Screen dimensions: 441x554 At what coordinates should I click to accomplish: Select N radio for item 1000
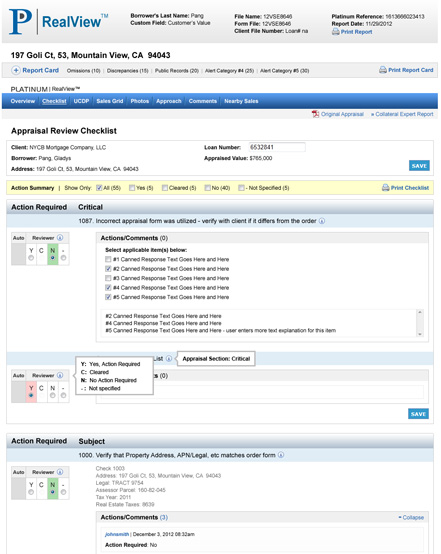[x=53, y=492]
